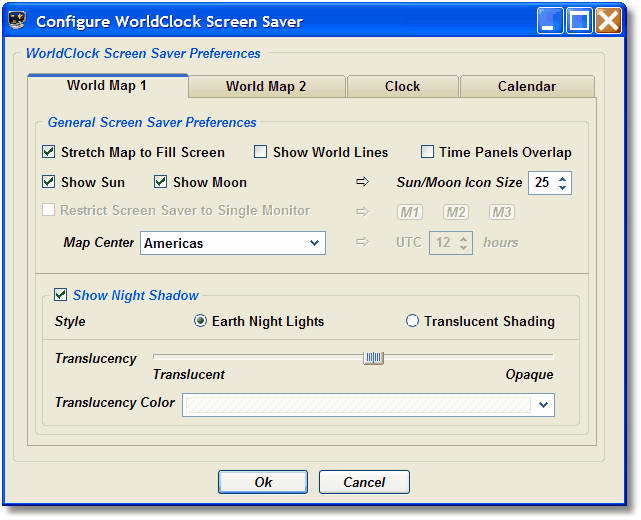
Task: Select Earth Night Lights style
Action: point(200,321)
